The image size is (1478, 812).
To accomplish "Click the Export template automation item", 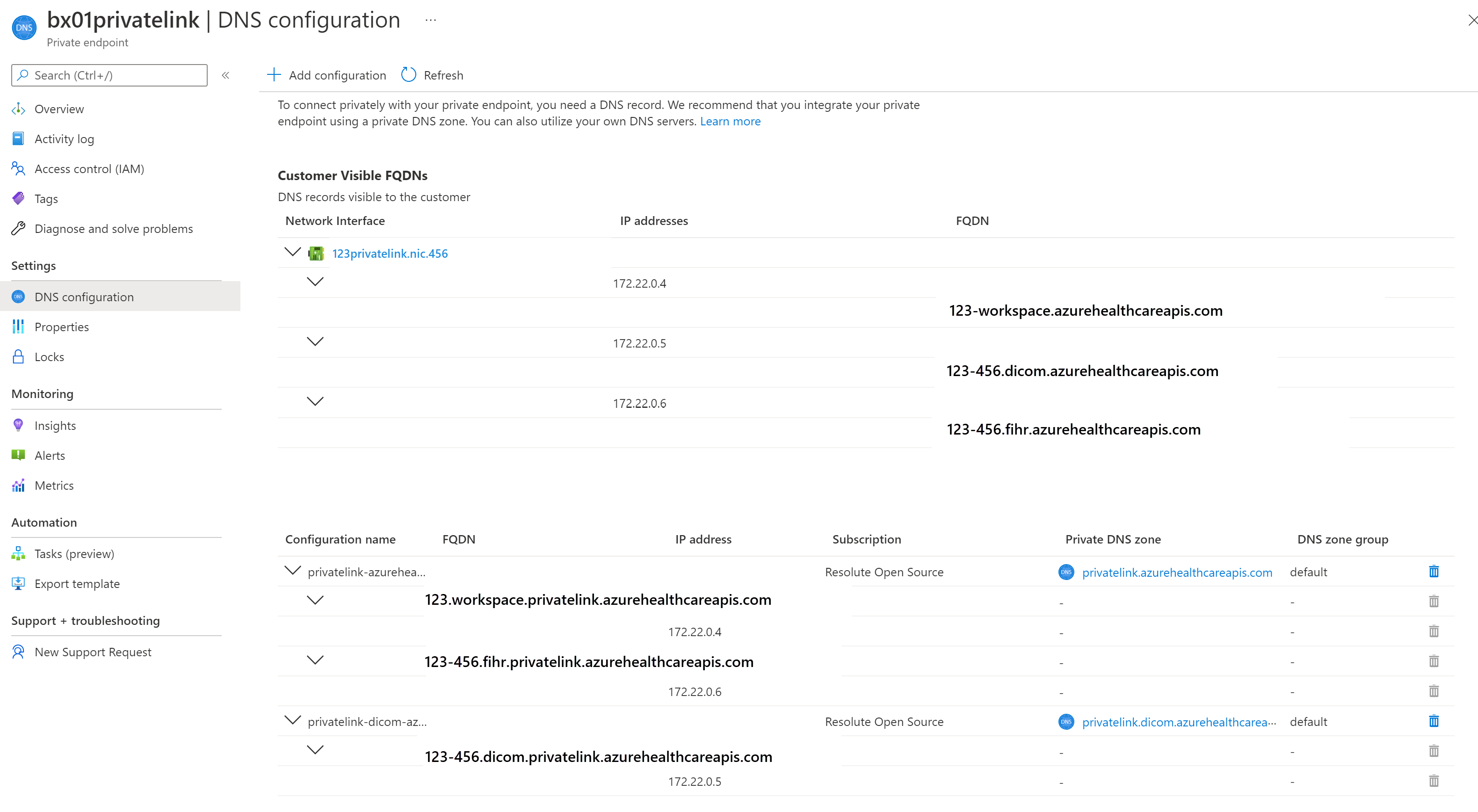I will pyautogui.click(x=77, y=582).
